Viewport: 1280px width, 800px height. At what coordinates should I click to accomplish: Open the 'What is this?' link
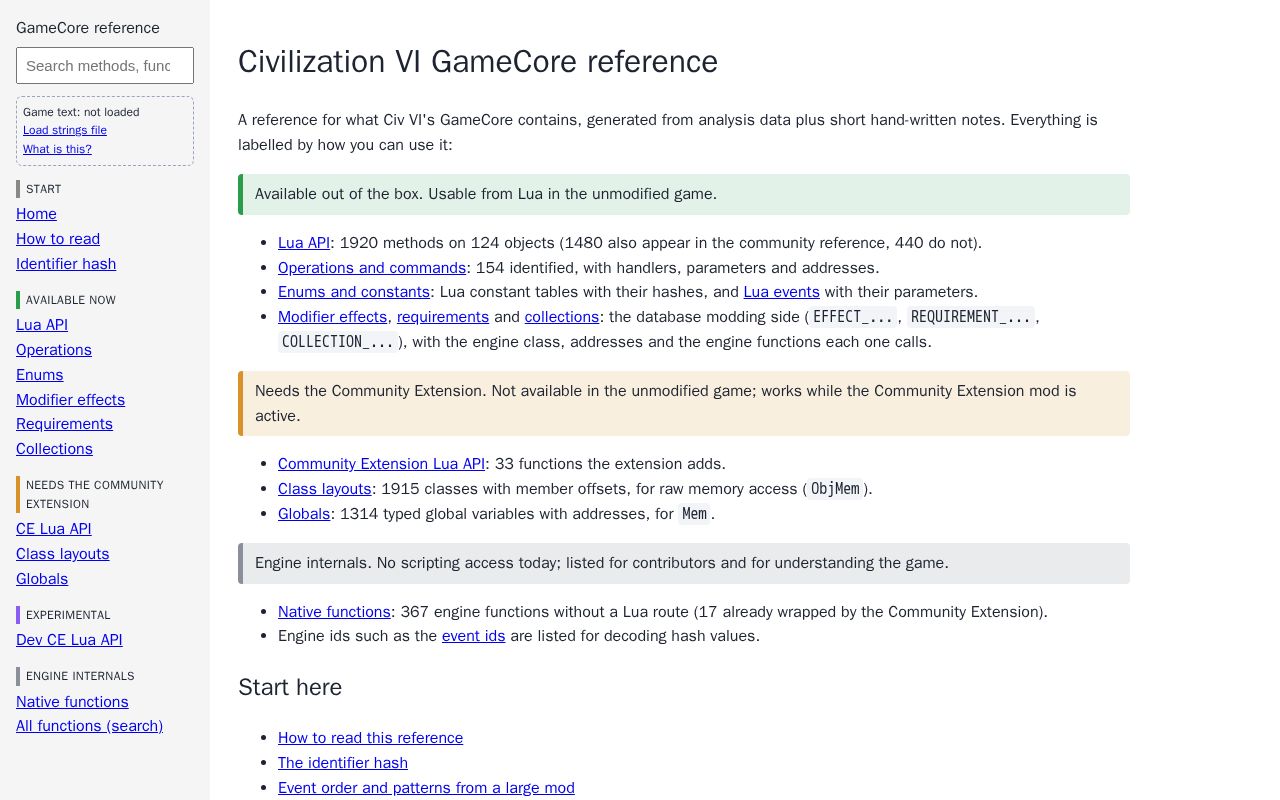click(x=57, y=149)
